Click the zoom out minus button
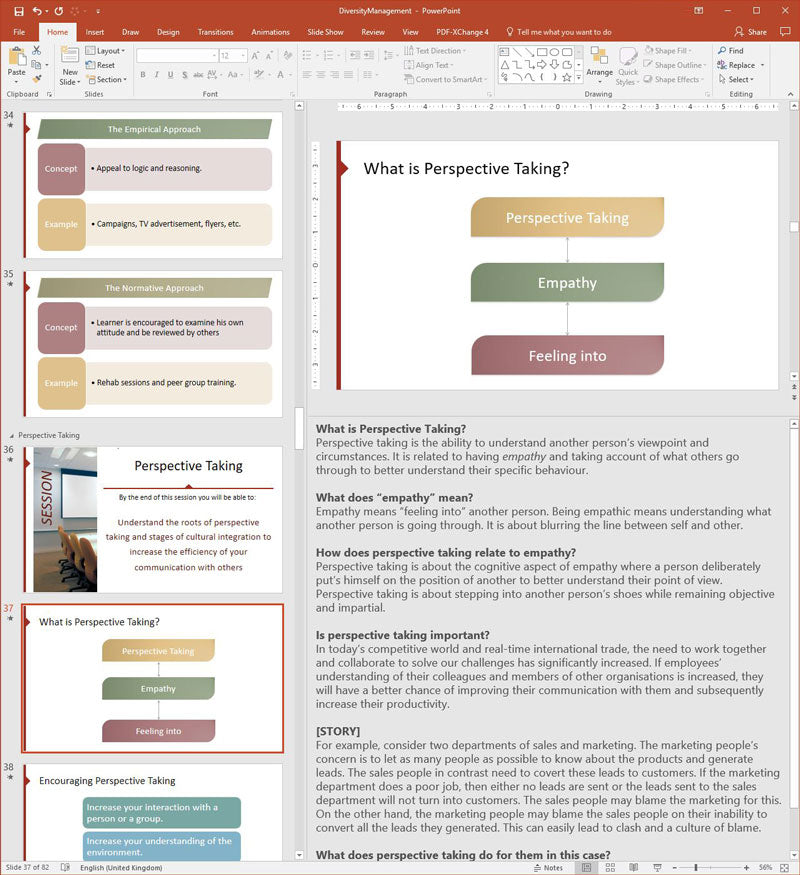 point(674,868)
